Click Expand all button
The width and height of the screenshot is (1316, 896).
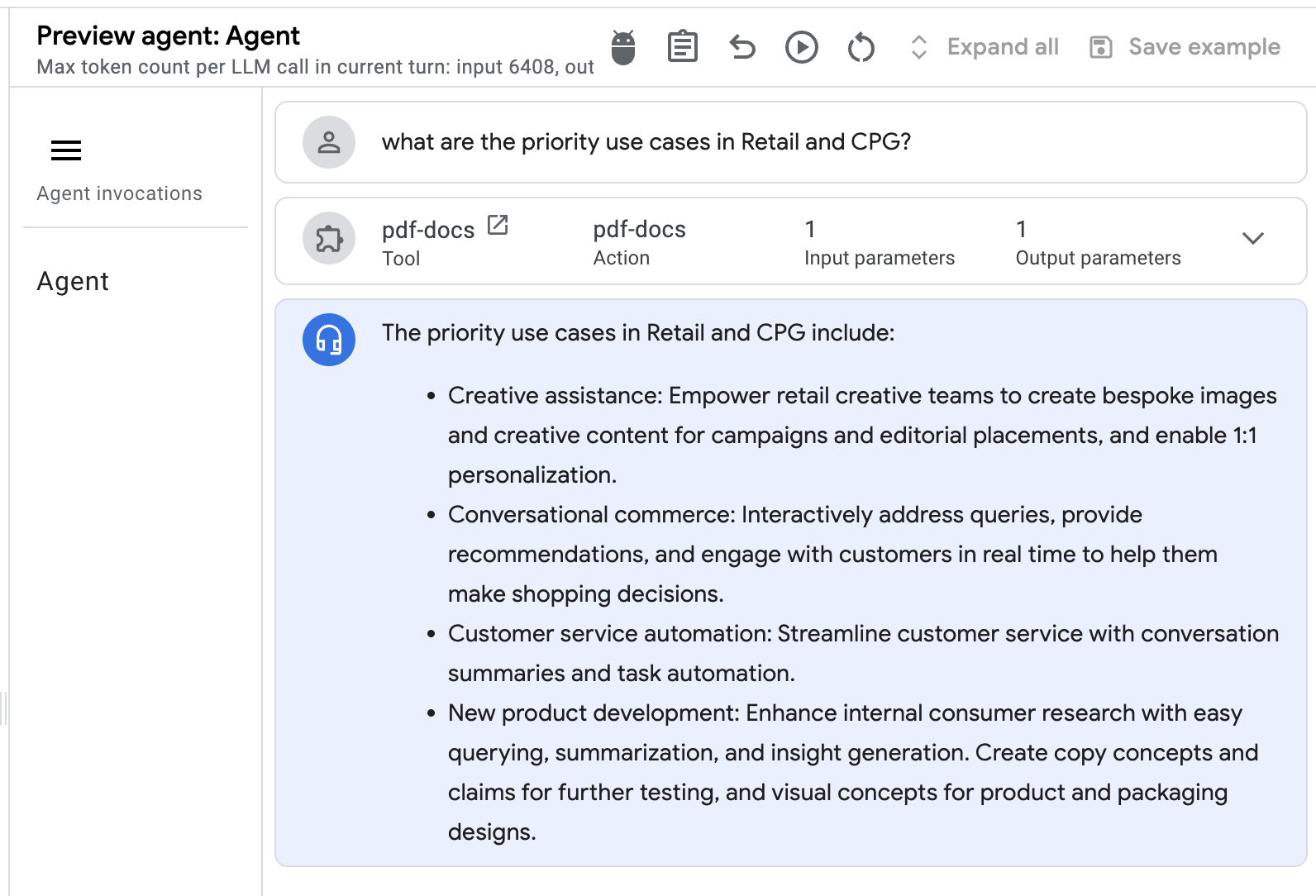[x=984, y=47]
